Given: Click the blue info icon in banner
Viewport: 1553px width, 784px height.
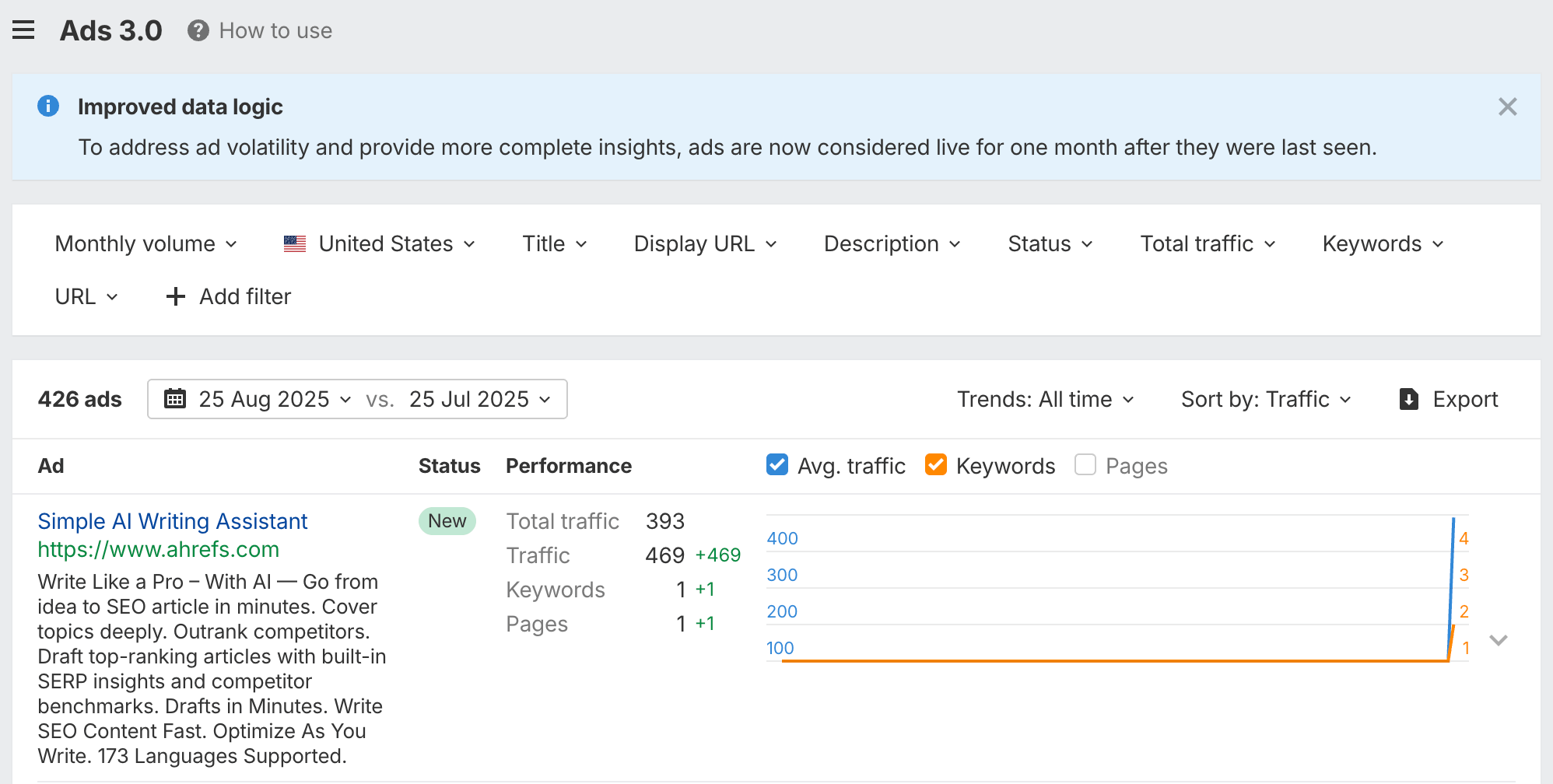Looking at the screenshot, I should pyautogui.click(x=48, y=106).
